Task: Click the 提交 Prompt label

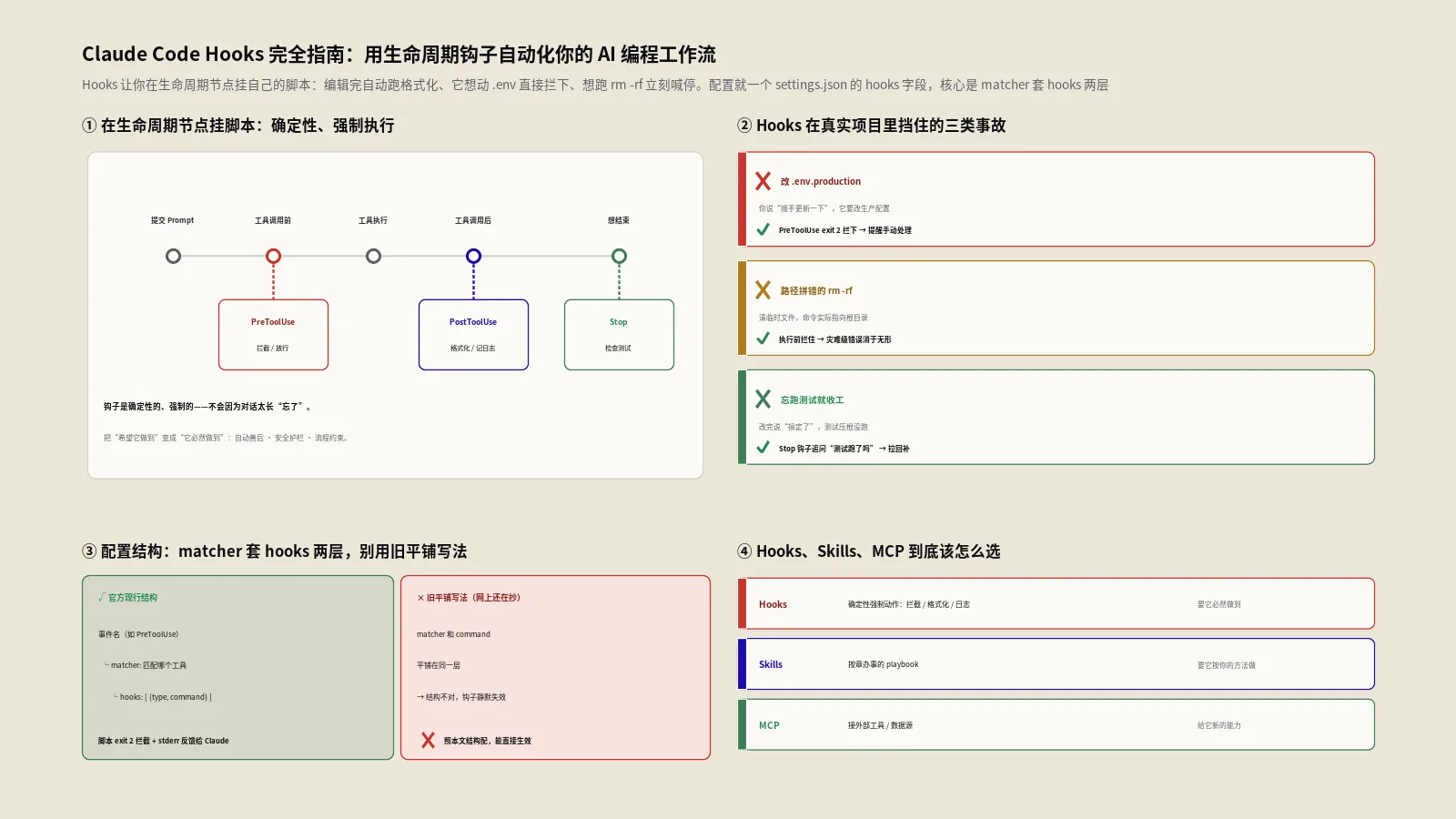Action: pyautogui.click(x=173, y=220)
